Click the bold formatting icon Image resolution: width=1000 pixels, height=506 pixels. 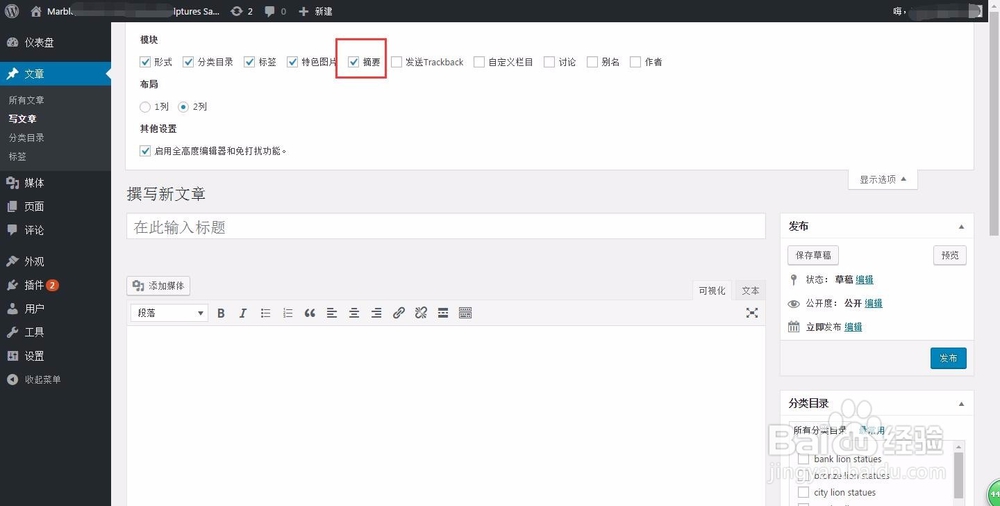[x=221, y=313]
